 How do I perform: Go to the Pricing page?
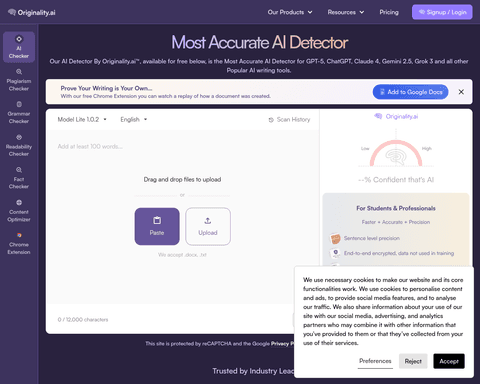point(389,12)
